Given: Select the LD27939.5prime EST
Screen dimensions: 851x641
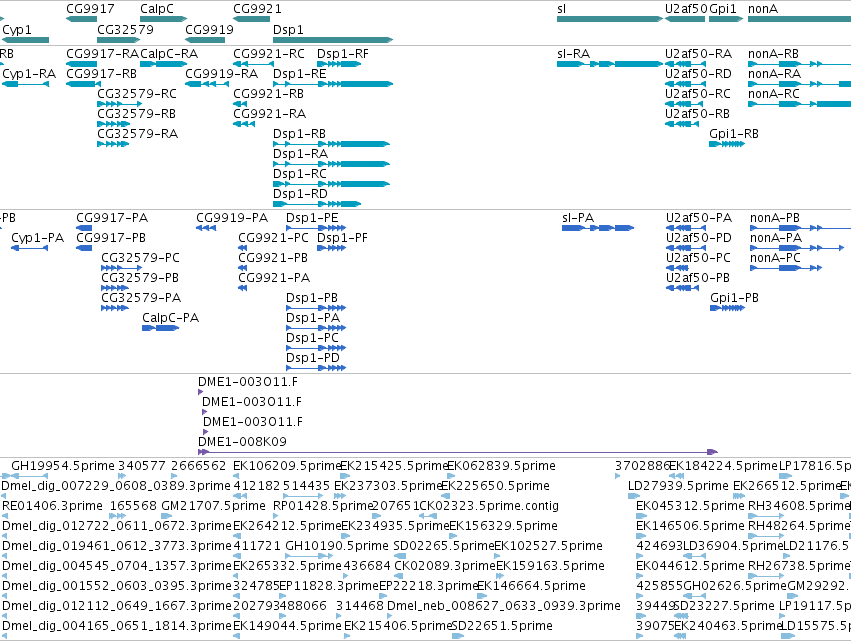Looking at the screenshot, I should pyautogui.click(x=633, y=496).
